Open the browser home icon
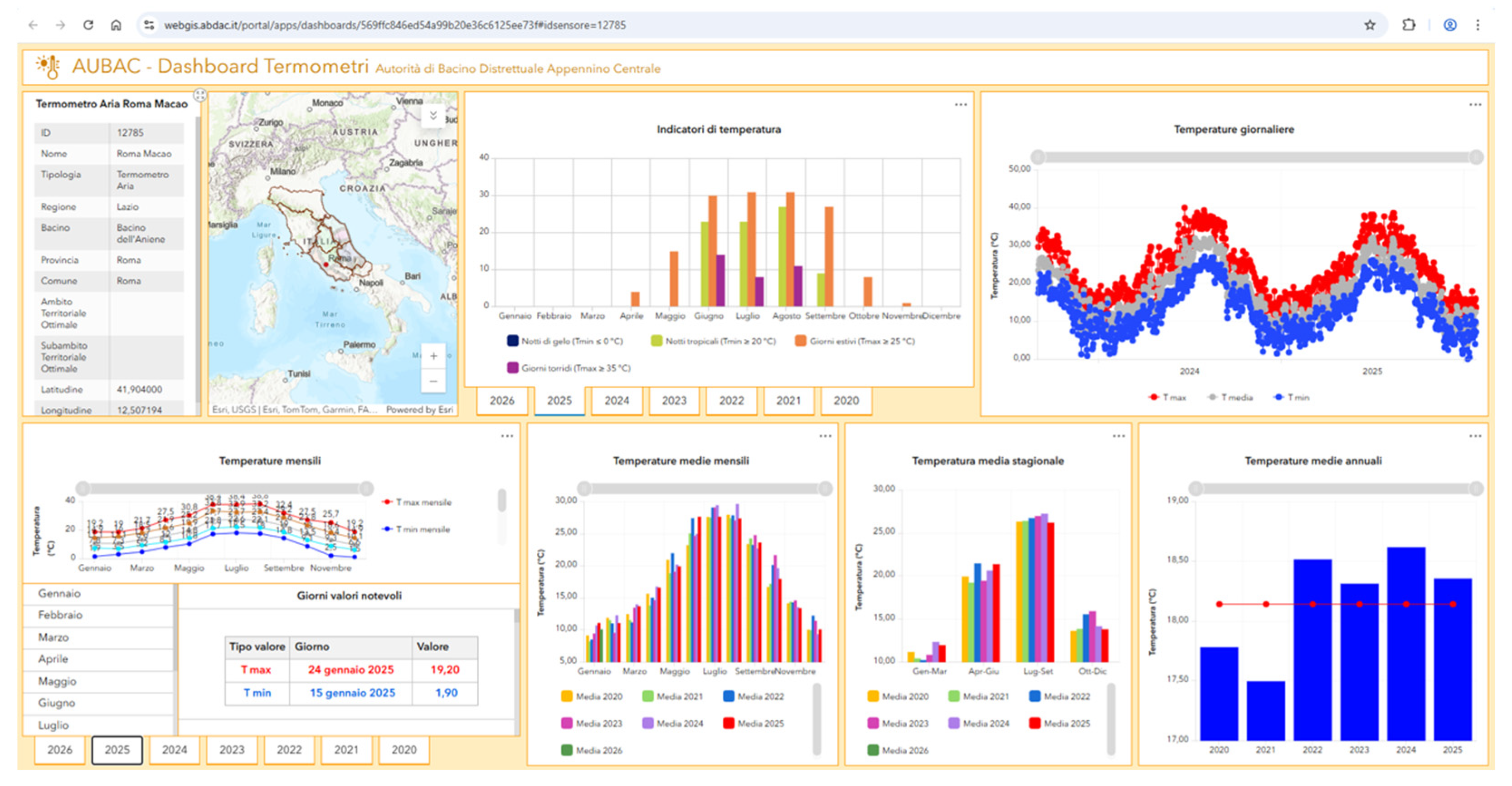Screen dimensions: 1512x786 click(x=116, y=24)
